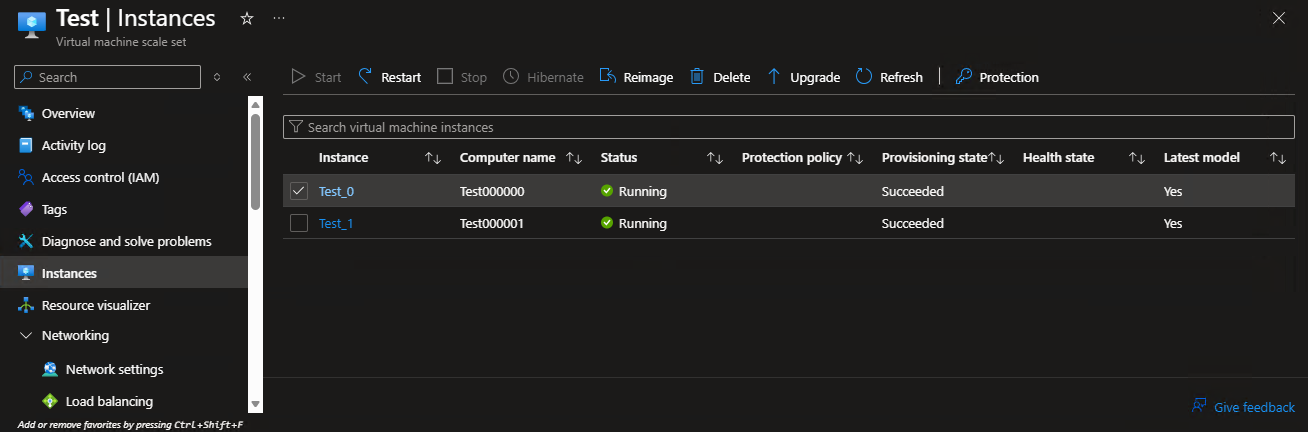The height and width of the screenshot is (432, 1308).
Task: Click Running status of Test_1
Action: (x=634, y=223)
